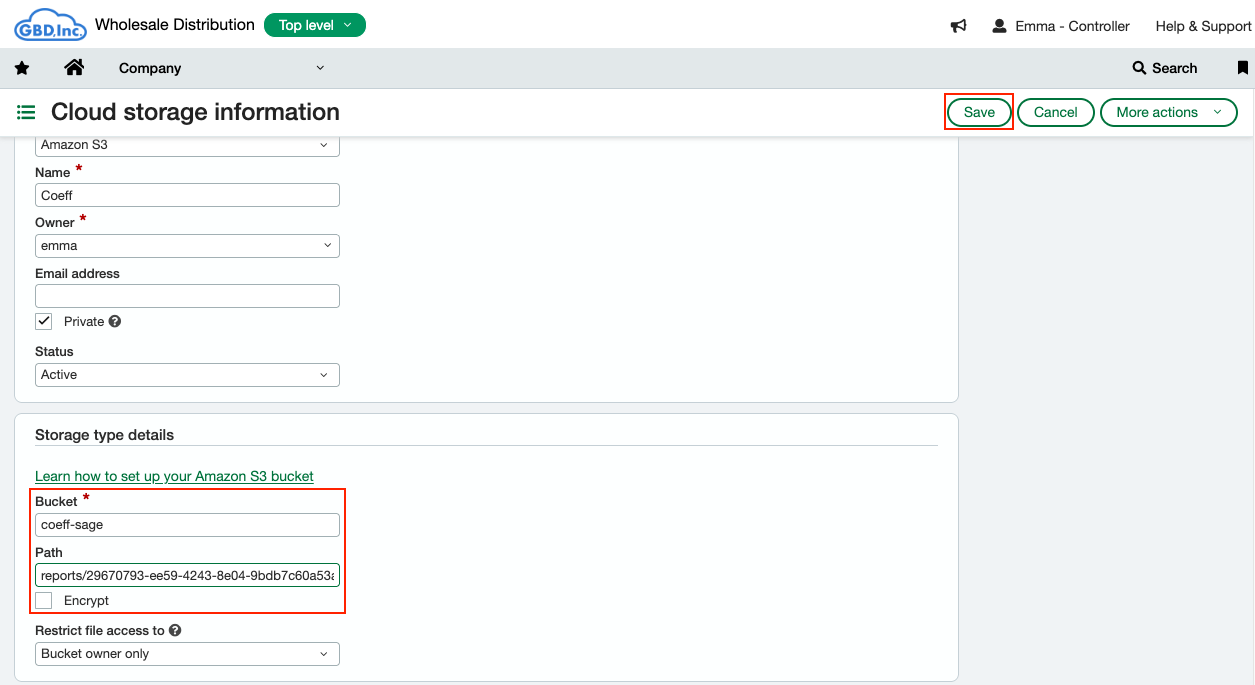Open the Company navigation menu
The image size is (1255, 685).
pyautogui.click(x=221, y=68)
